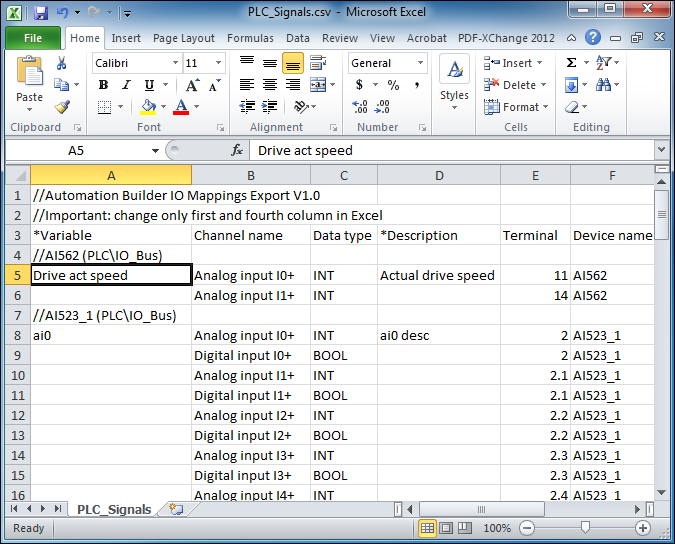This screenshot has width=675, height=544.
Task: Click the Decrease Indent icon
Action: pos(247,106)
